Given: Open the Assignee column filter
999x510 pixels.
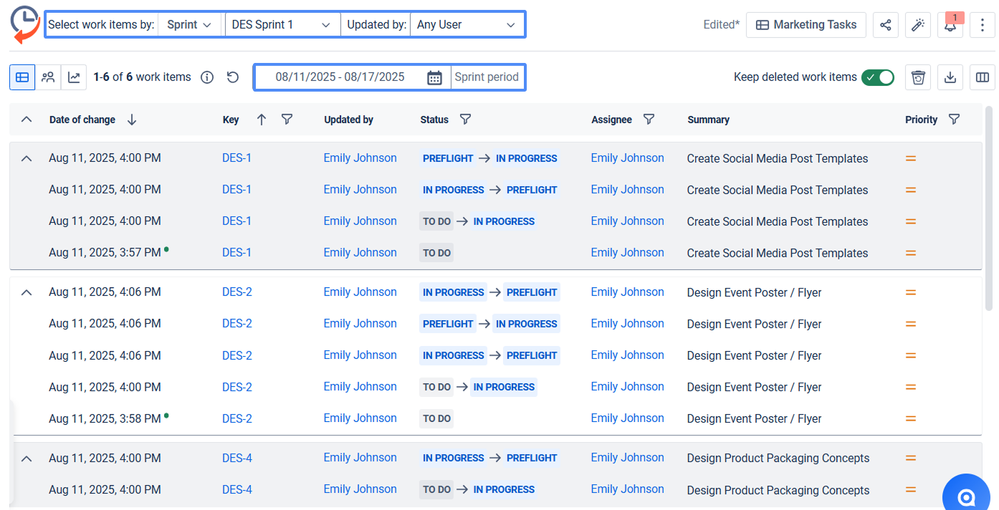Looking at the screenshot, I should pyautogui.click(x=649, y=119).
